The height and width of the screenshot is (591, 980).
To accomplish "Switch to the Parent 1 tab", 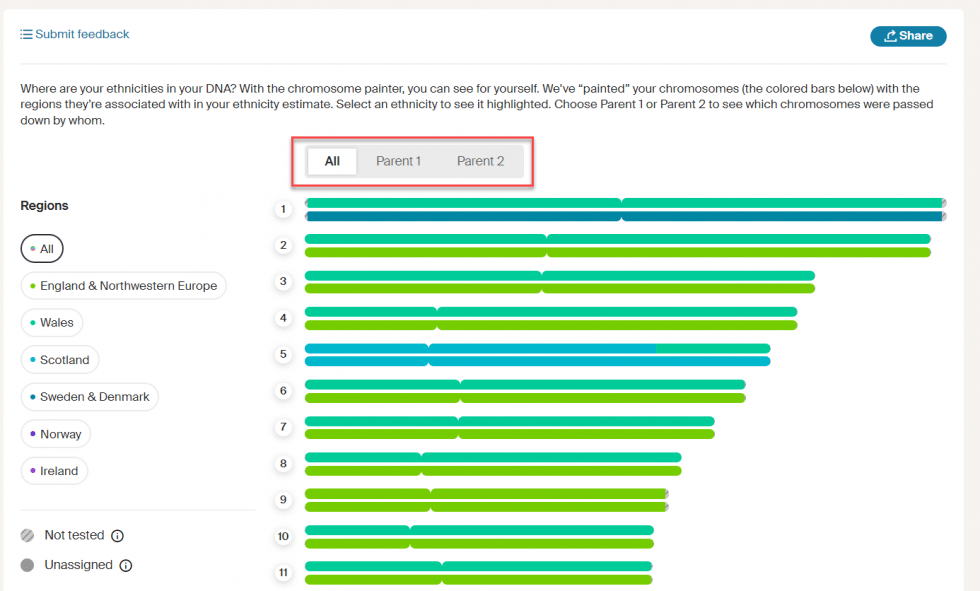I will click(398, 160).
